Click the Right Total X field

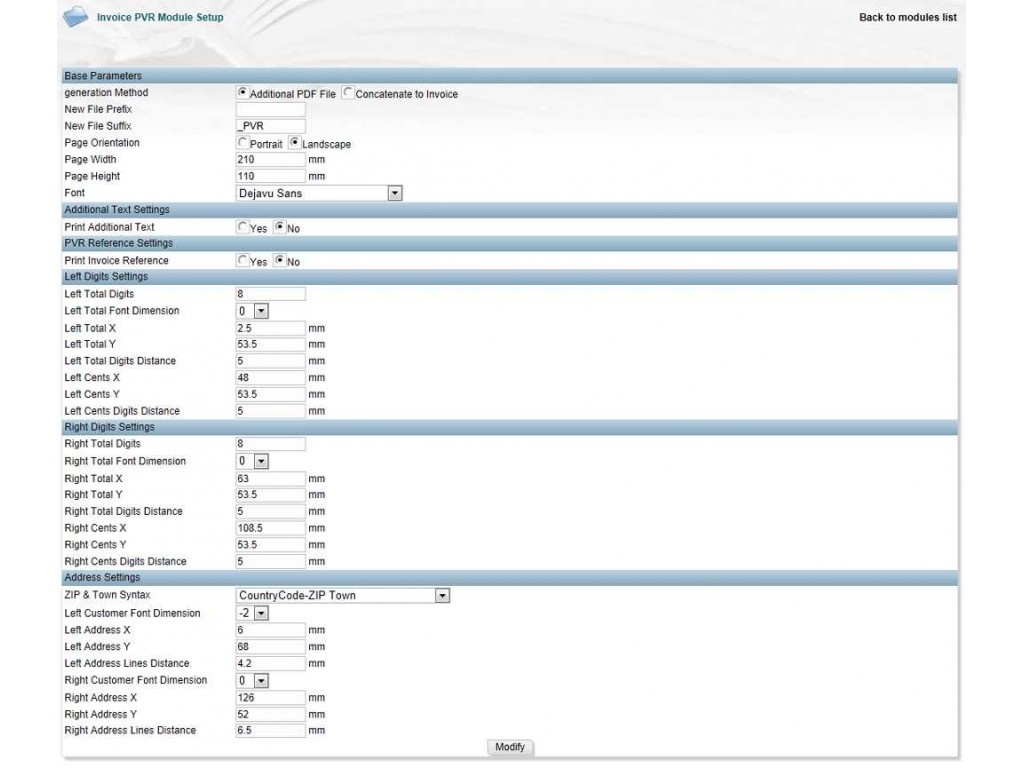[270, 479]
